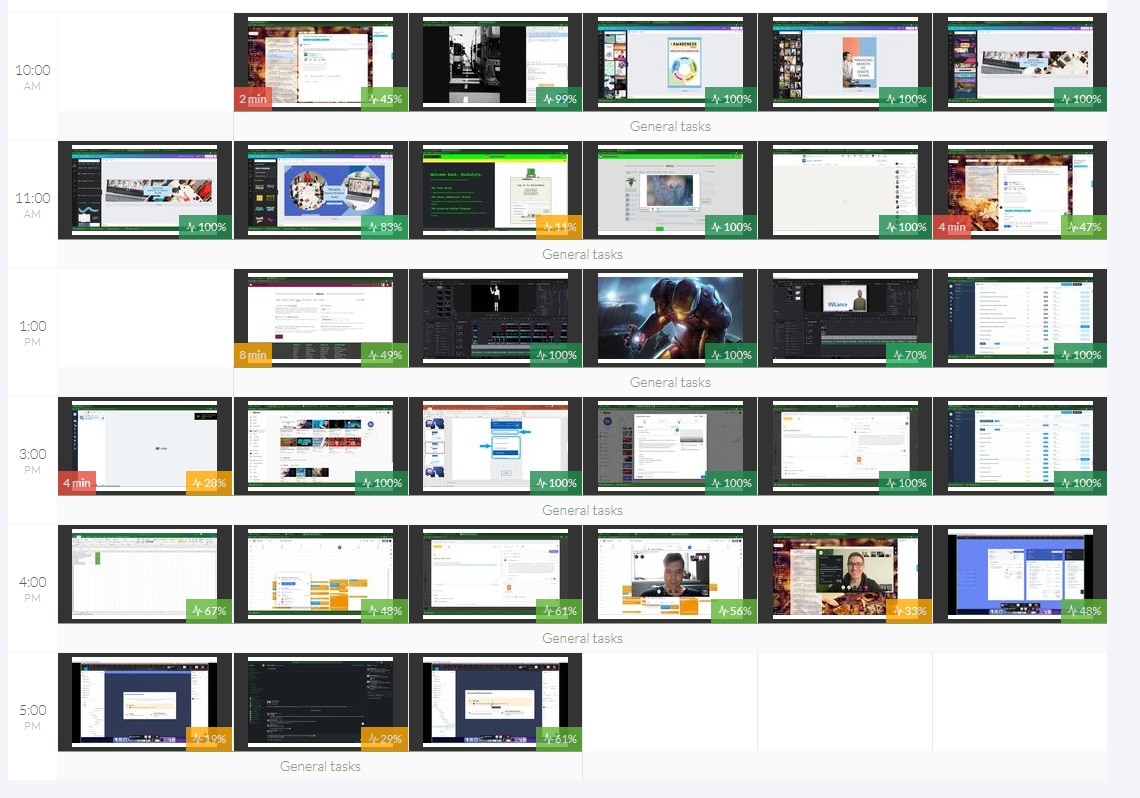This screenshot has width=1140, height=798.
Task: Click the 45% activity badge
Action: coord(385,99)
